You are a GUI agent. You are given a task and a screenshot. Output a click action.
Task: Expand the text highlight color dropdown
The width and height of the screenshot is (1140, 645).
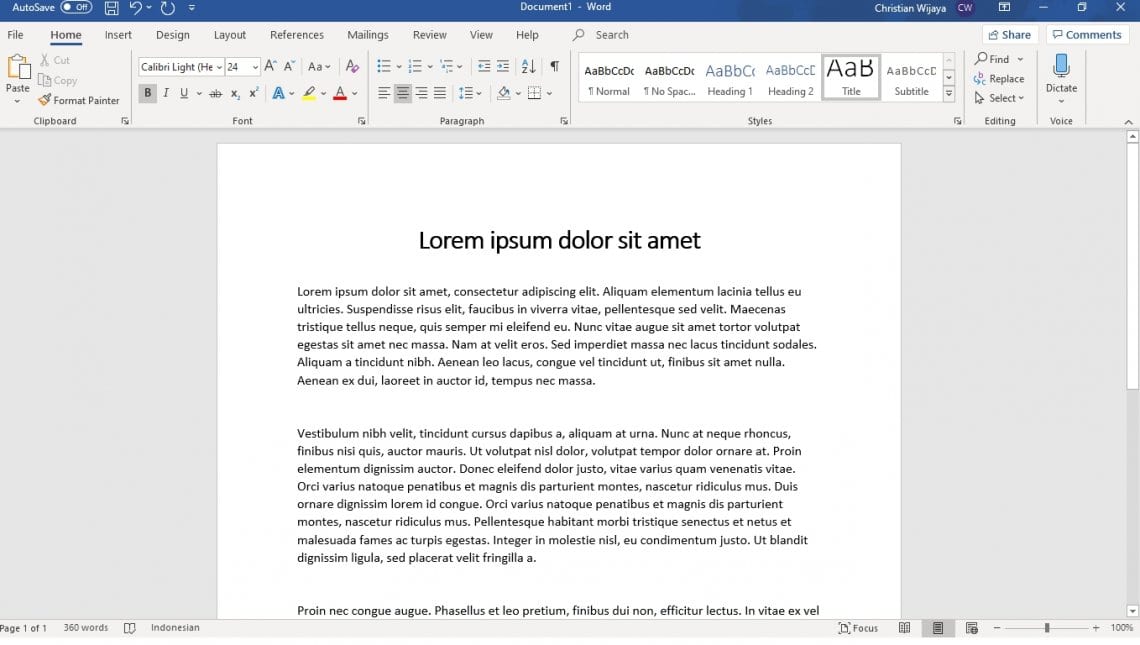[323, 92]
